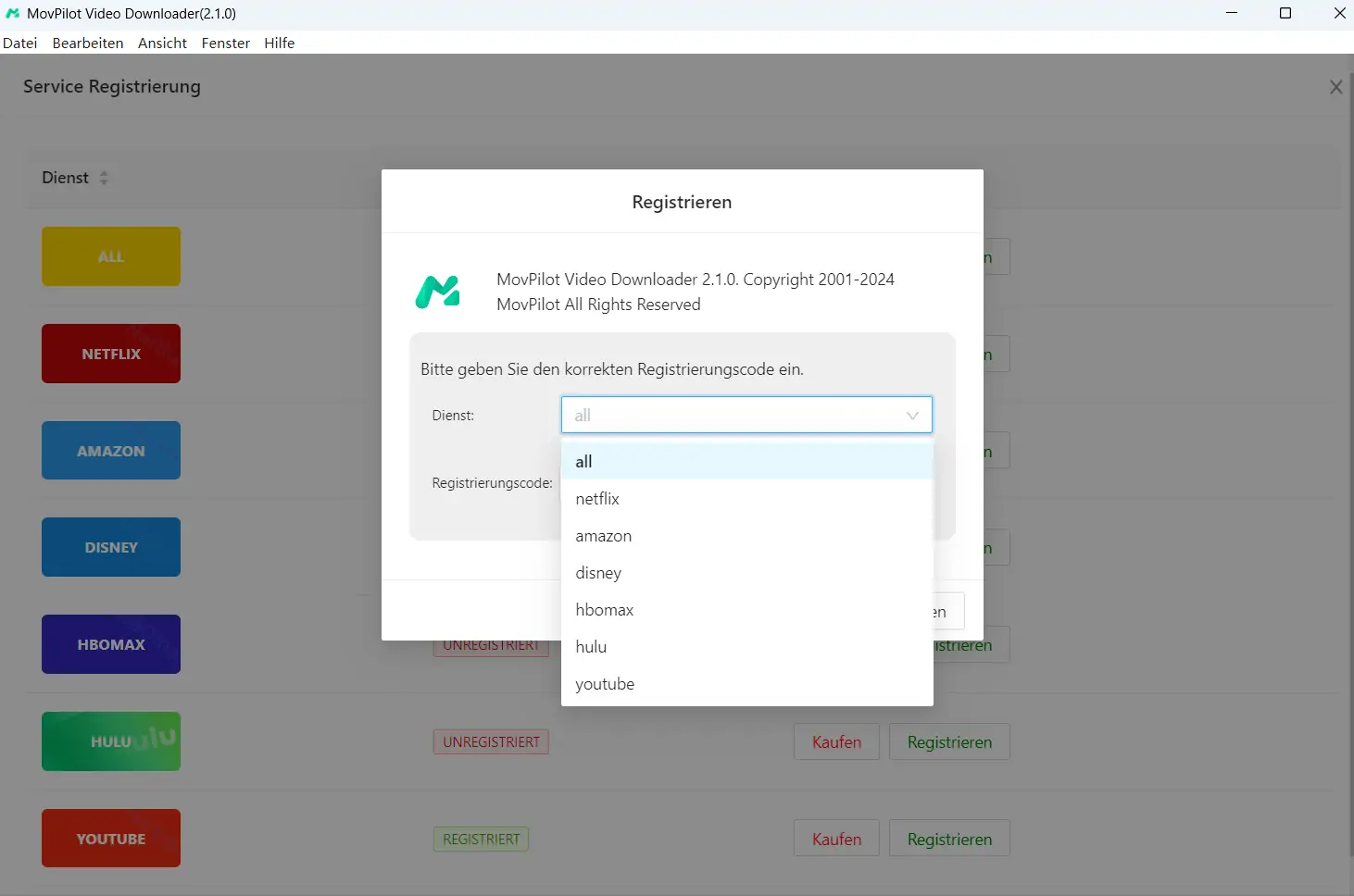Maximize the MovPilot window
Image resolution: width=1354 pixels, height=896 pixels.
click(x=1285, y=13)
